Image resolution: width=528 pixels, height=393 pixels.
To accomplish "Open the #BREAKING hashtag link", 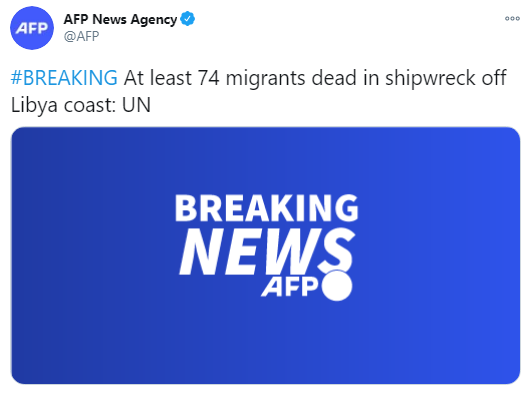I will [x=64, y=78].
